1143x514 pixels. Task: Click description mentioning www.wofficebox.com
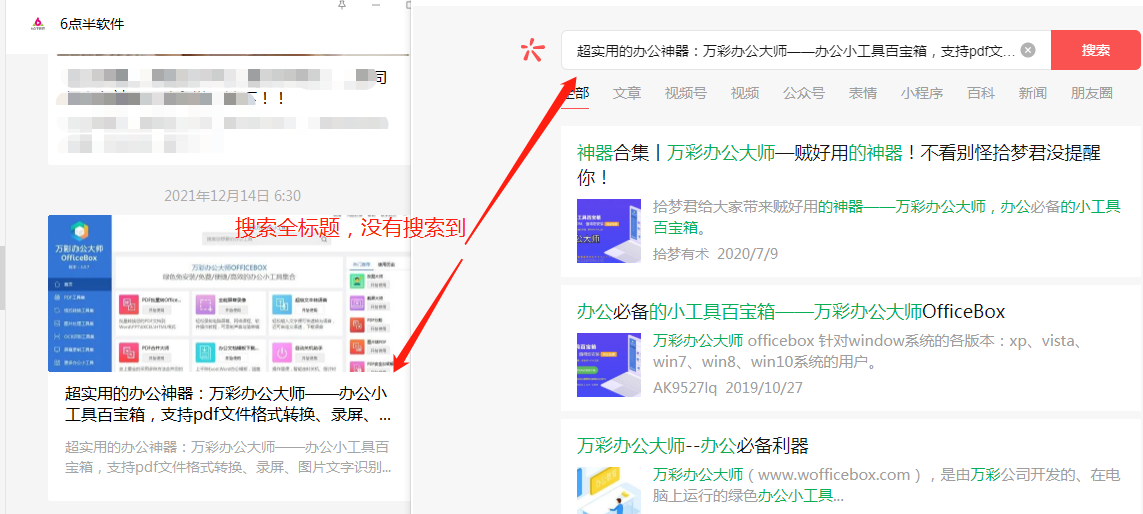click(x=886, y=486)
